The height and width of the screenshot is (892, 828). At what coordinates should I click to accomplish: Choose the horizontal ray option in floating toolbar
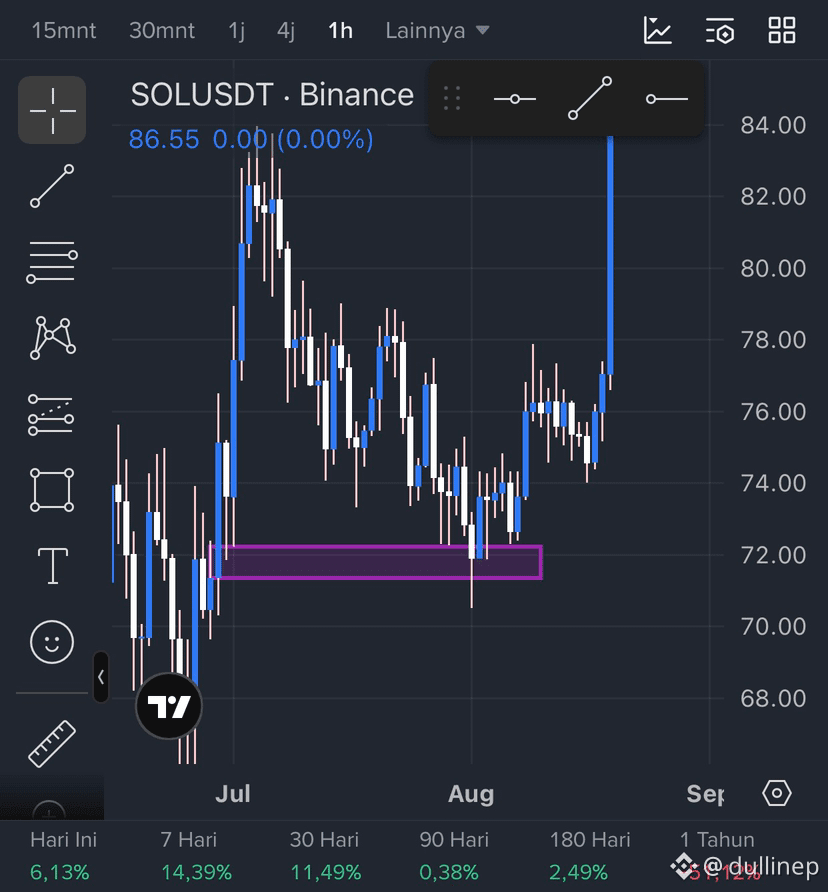667,99
